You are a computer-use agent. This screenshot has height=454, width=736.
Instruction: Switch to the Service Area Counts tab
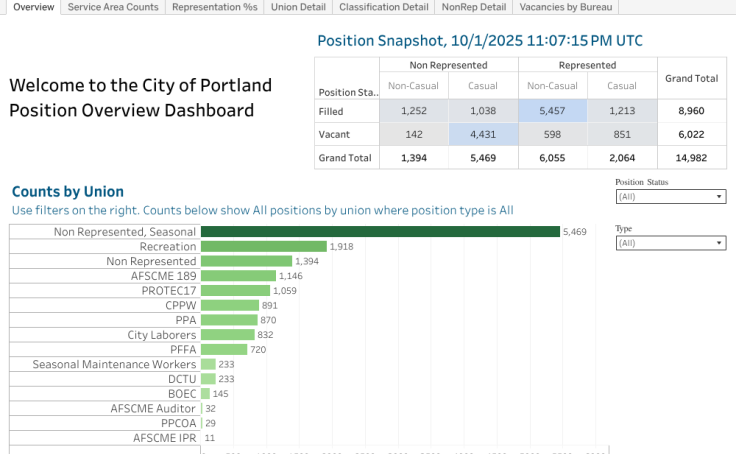113,7
